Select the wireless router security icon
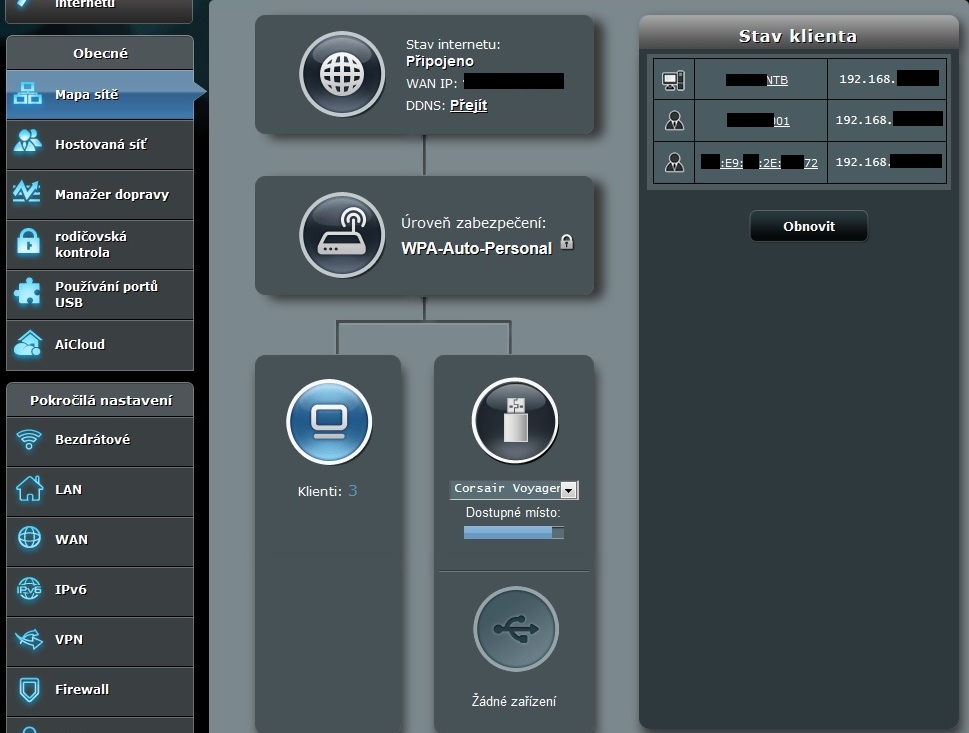This screenshot has width=969, height=733. click(342, 235)
